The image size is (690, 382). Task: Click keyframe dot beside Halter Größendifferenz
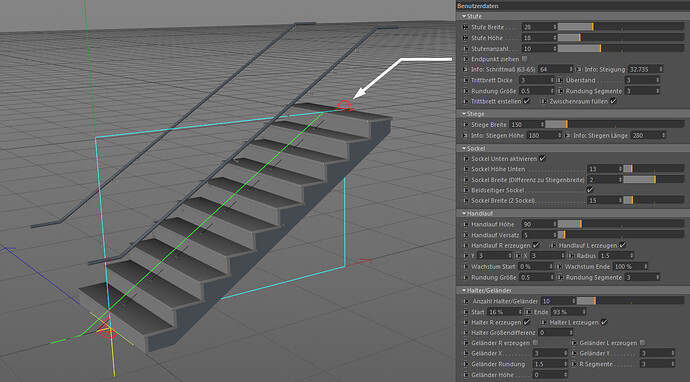(466, 333)
